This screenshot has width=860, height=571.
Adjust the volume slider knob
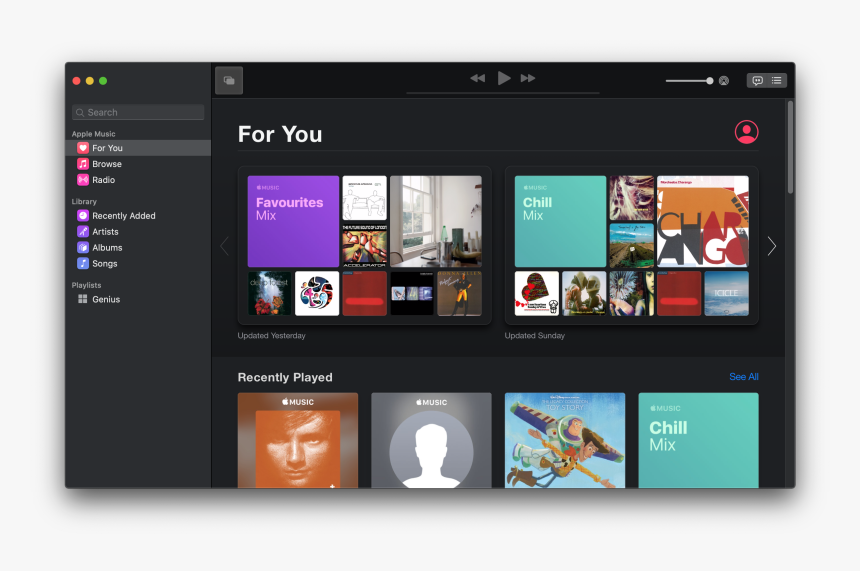click(710, 81)
